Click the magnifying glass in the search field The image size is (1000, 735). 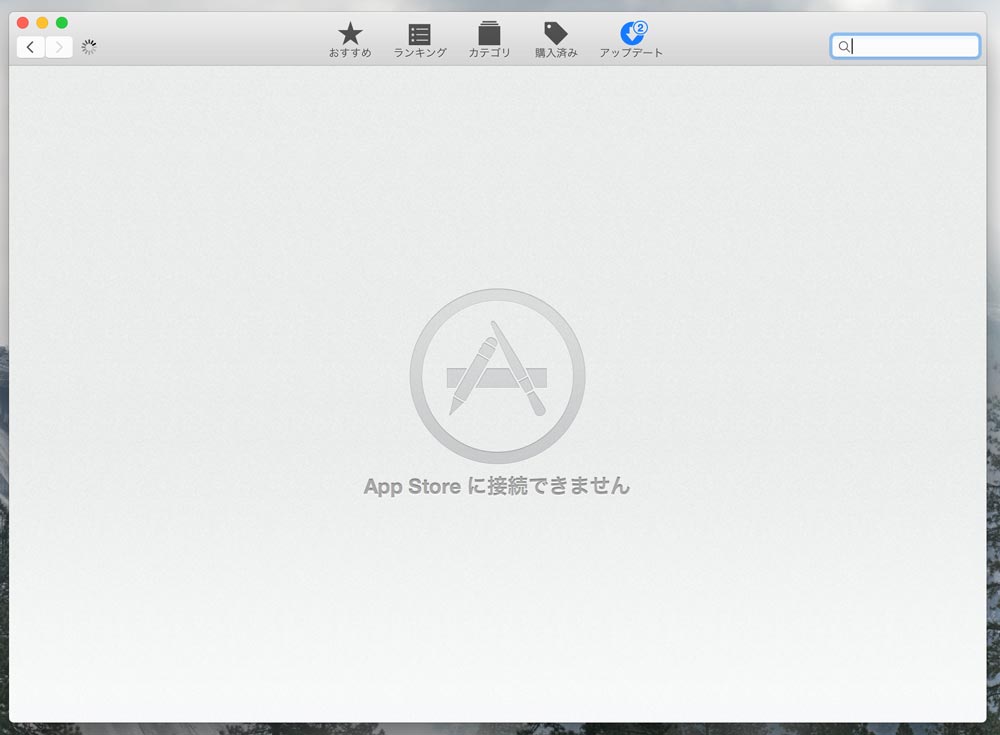click(843, 46)
